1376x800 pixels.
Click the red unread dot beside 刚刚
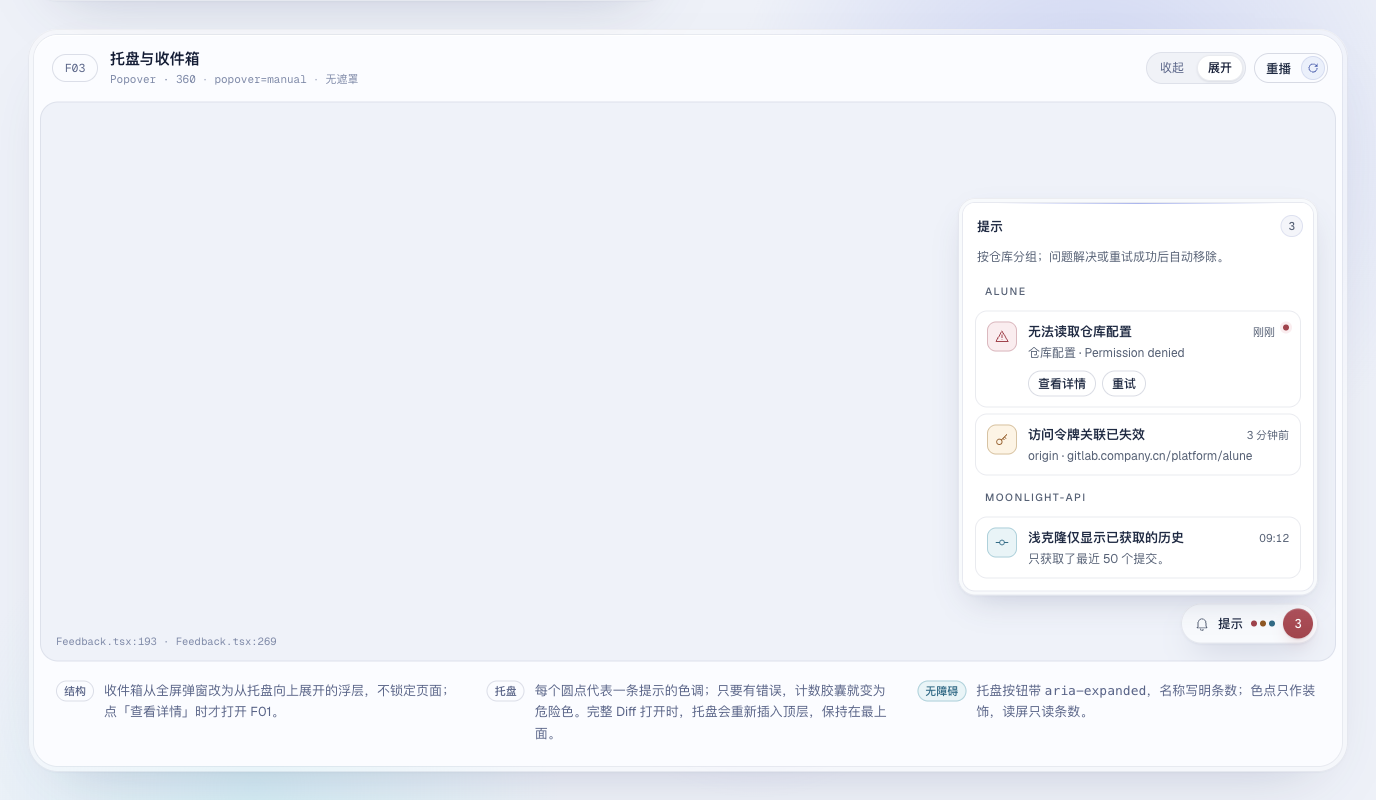[x=1286, y=327]
